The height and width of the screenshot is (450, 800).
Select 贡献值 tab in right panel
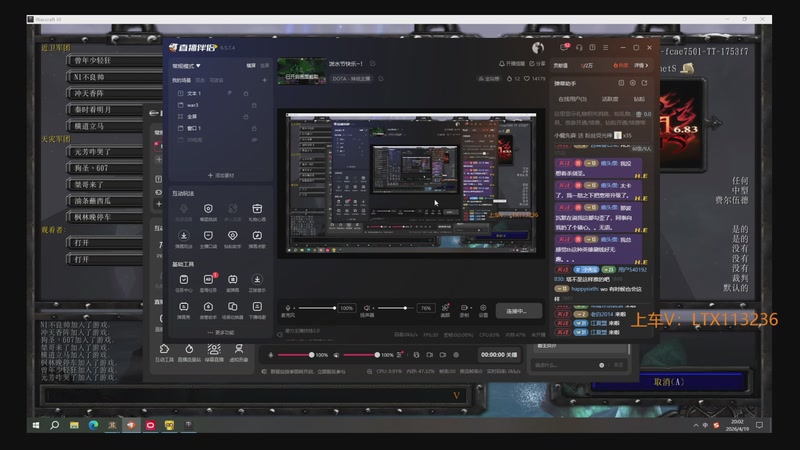(561, 66)
